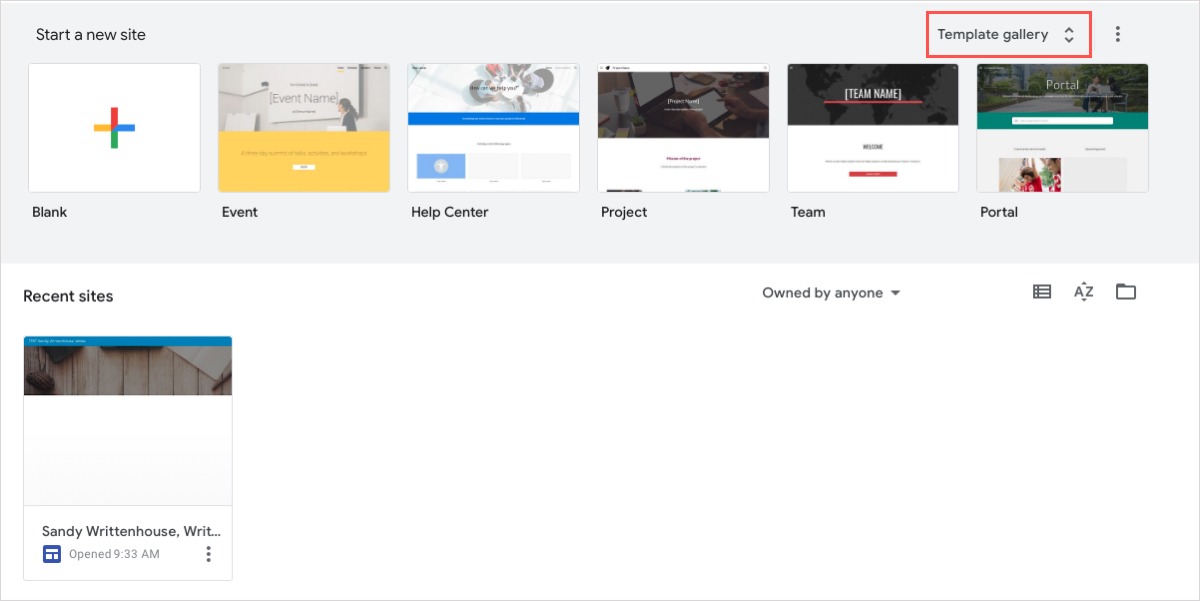Open the Sandy Writtenhouse recent site
The width and height of the screenshot is (1200, 601).
click(x=127, y=419)
